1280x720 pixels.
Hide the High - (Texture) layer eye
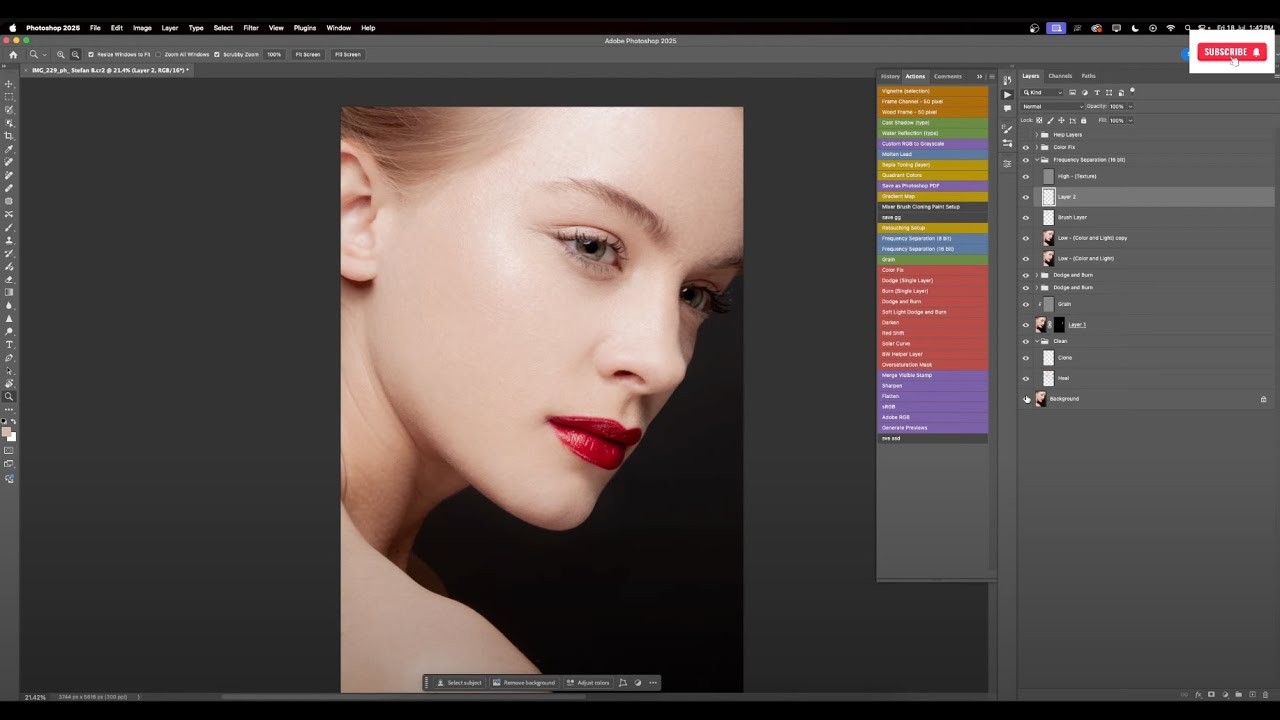tap(1025, 176)
